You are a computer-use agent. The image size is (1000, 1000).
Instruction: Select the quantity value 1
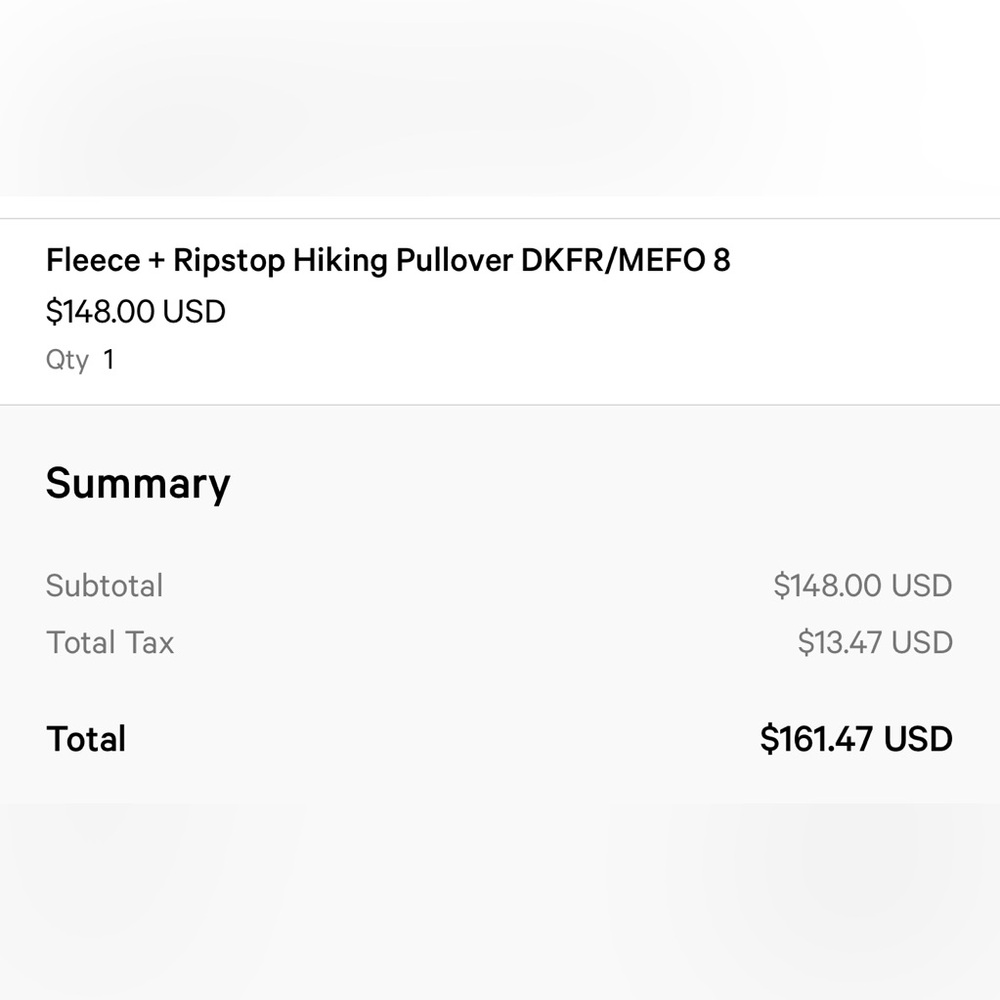tap(109, 360)
